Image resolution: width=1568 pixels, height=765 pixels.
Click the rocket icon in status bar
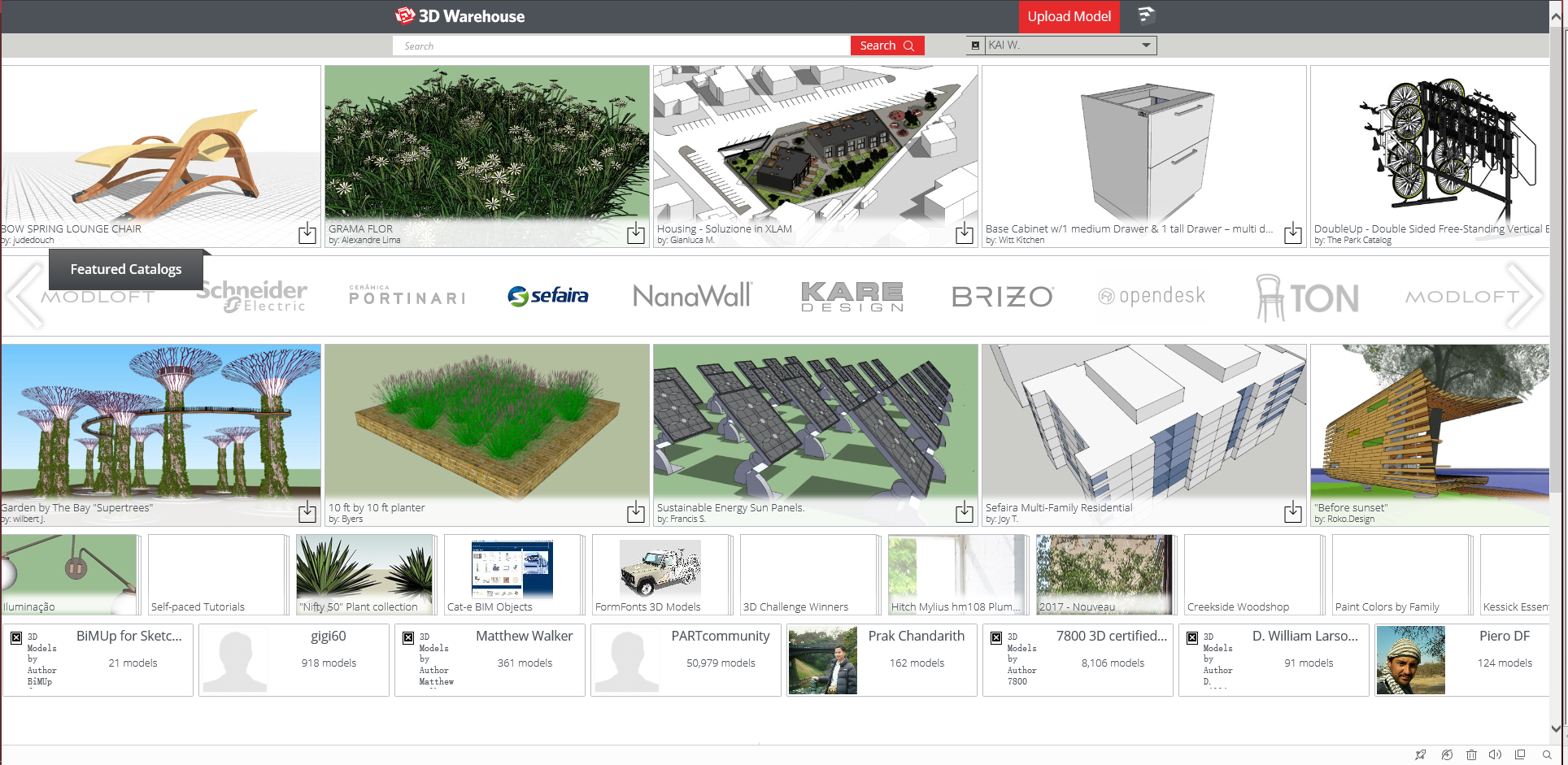[x=1420, y=754]
